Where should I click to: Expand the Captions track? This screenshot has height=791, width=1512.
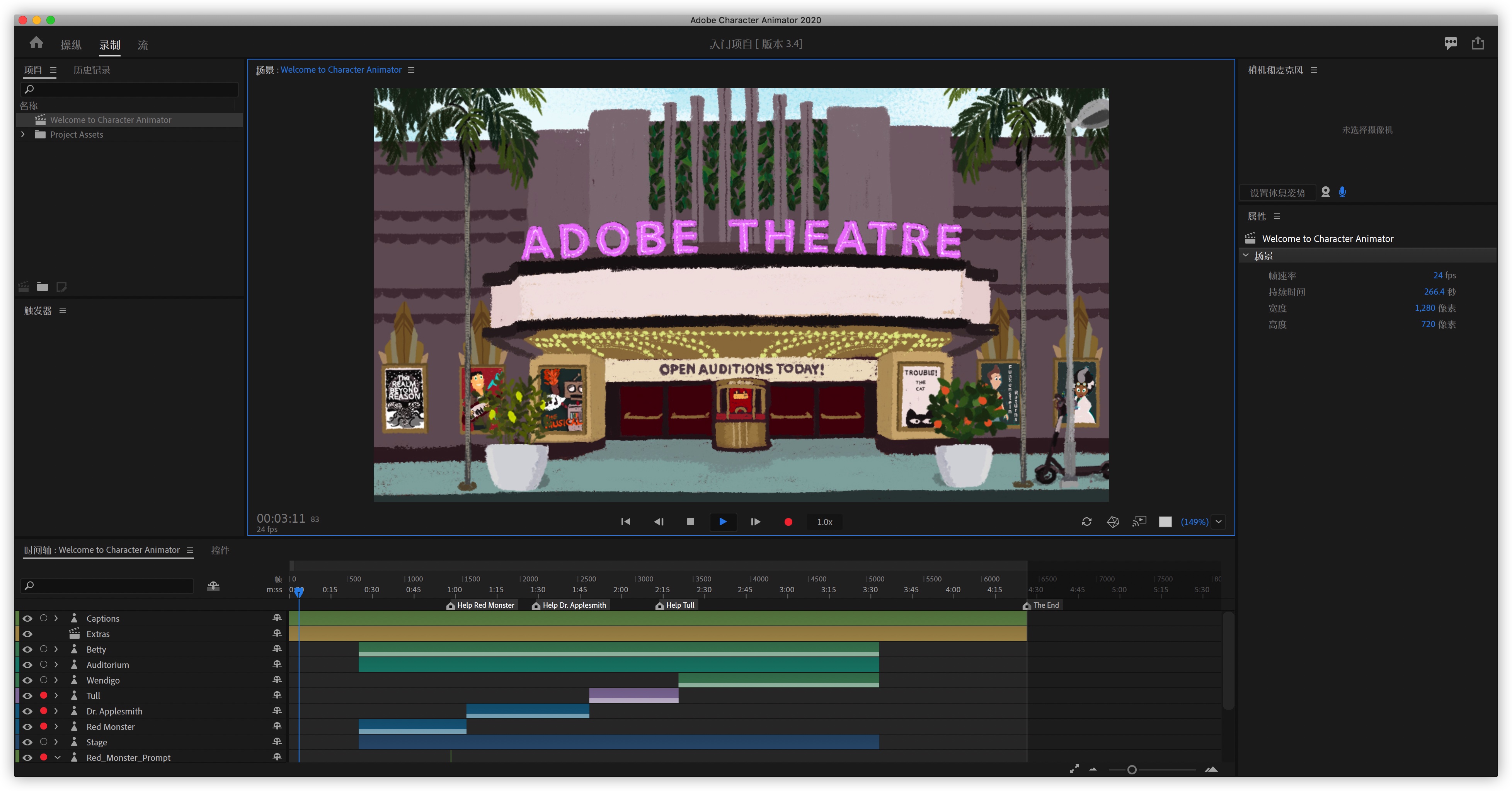click(56, 618)
